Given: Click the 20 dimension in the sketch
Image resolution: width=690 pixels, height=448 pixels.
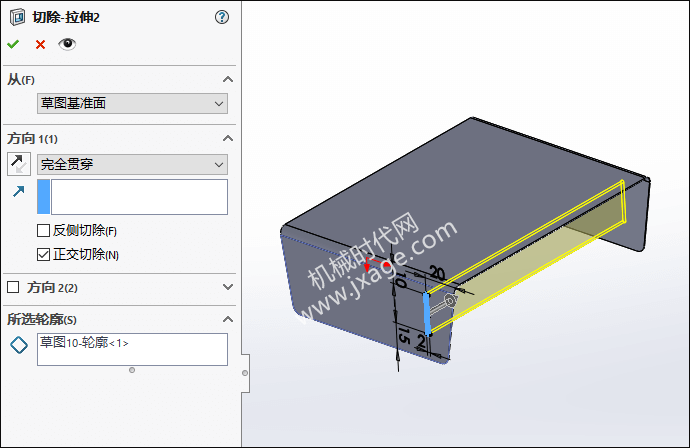Looking at the screenshot, I should coord(437,273).
